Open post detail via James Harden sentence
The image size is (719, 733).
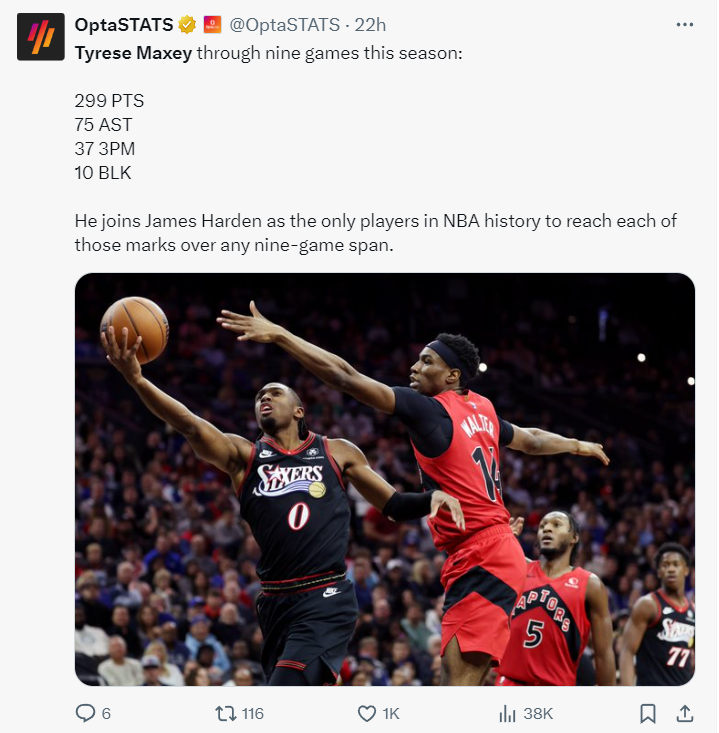click(x=375, y=233)
